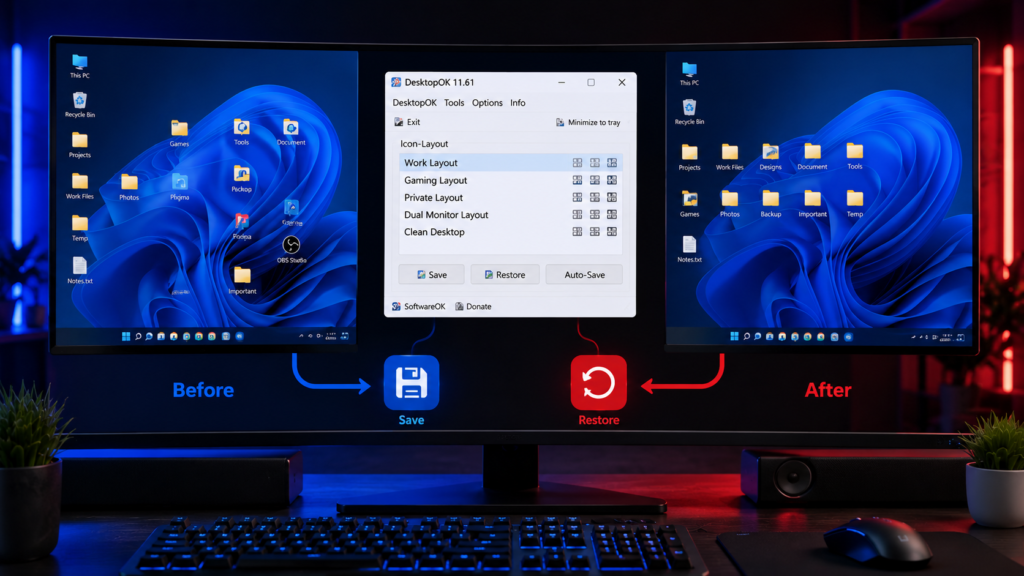
Task: Select the Private Layout row
Action: click(510, 197)
